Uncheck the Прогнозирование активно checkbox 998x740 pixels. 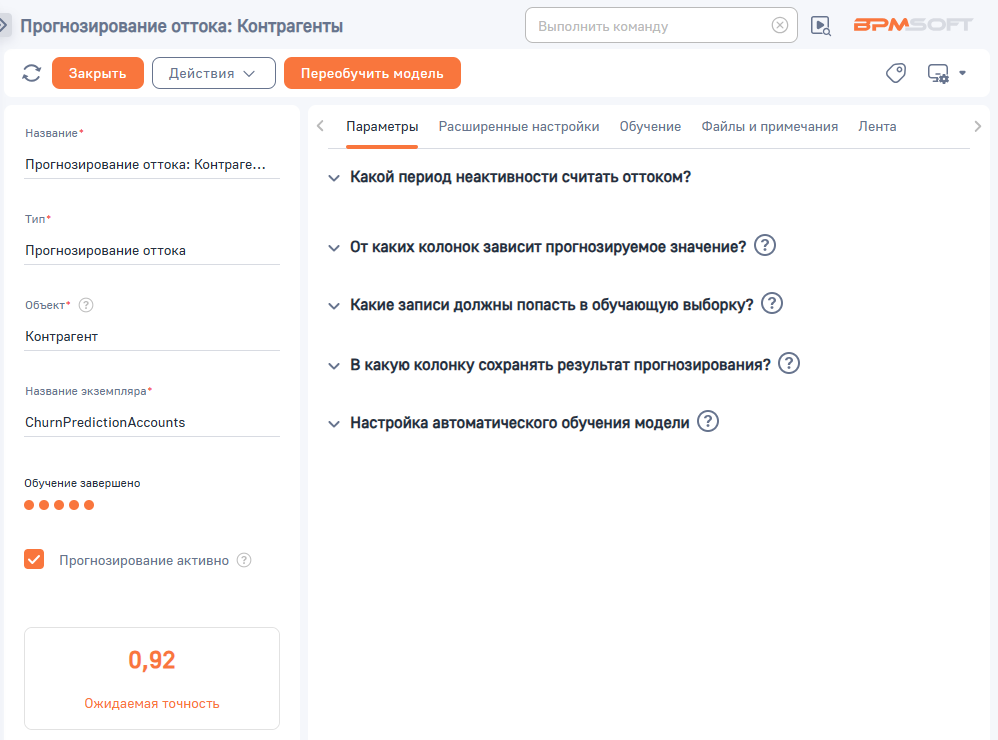[x=34, y=559]
